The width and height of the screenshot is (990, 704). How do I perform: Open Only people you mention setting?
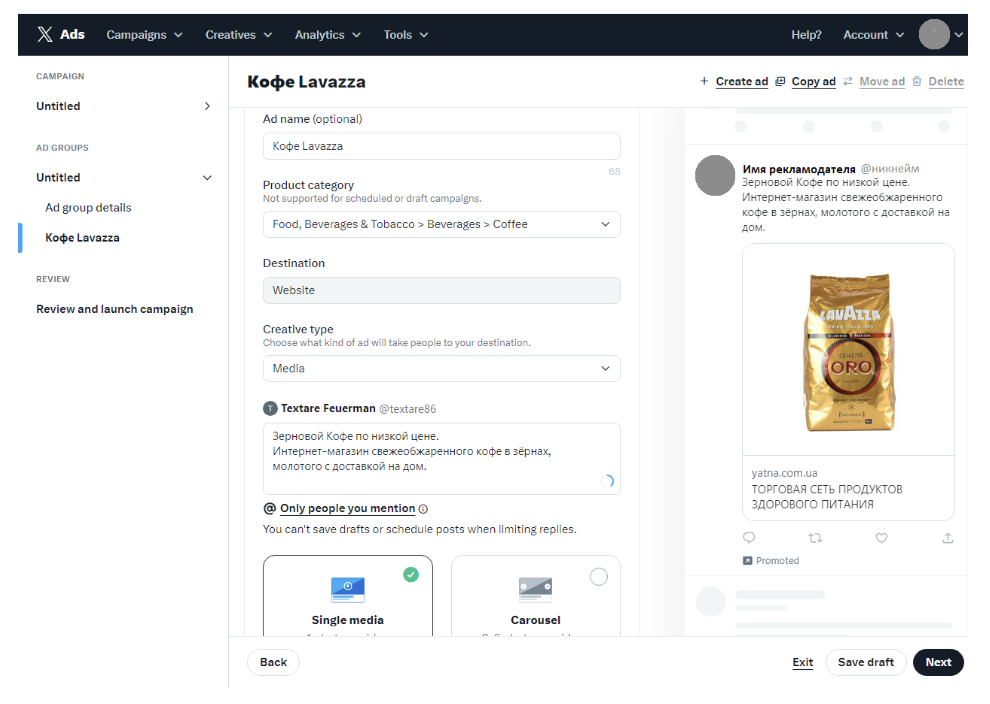point(347,508)
